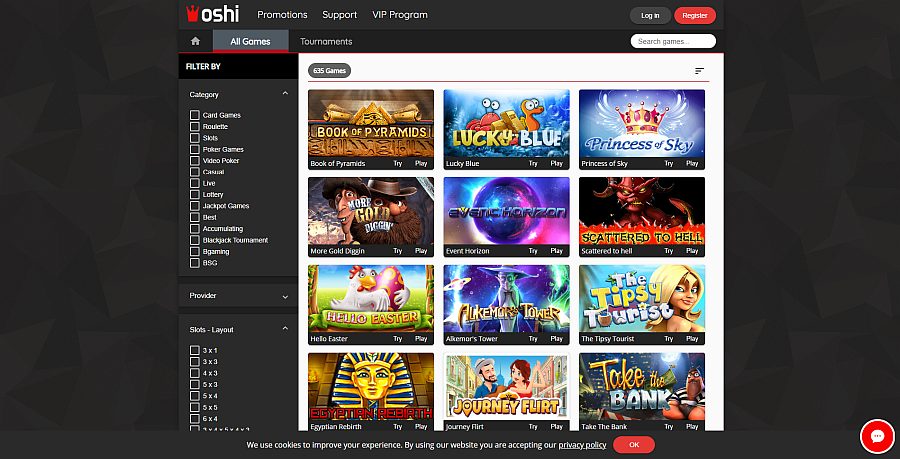Open the Promotions menu item

click(x=282, y=15)
